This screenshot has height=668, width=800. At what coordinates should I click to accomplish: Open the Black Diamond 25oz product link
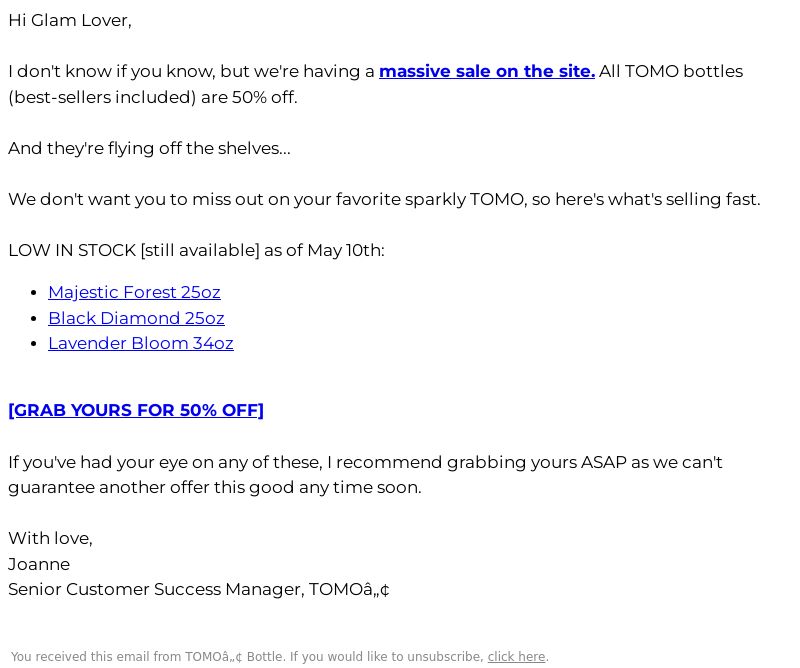136,318
